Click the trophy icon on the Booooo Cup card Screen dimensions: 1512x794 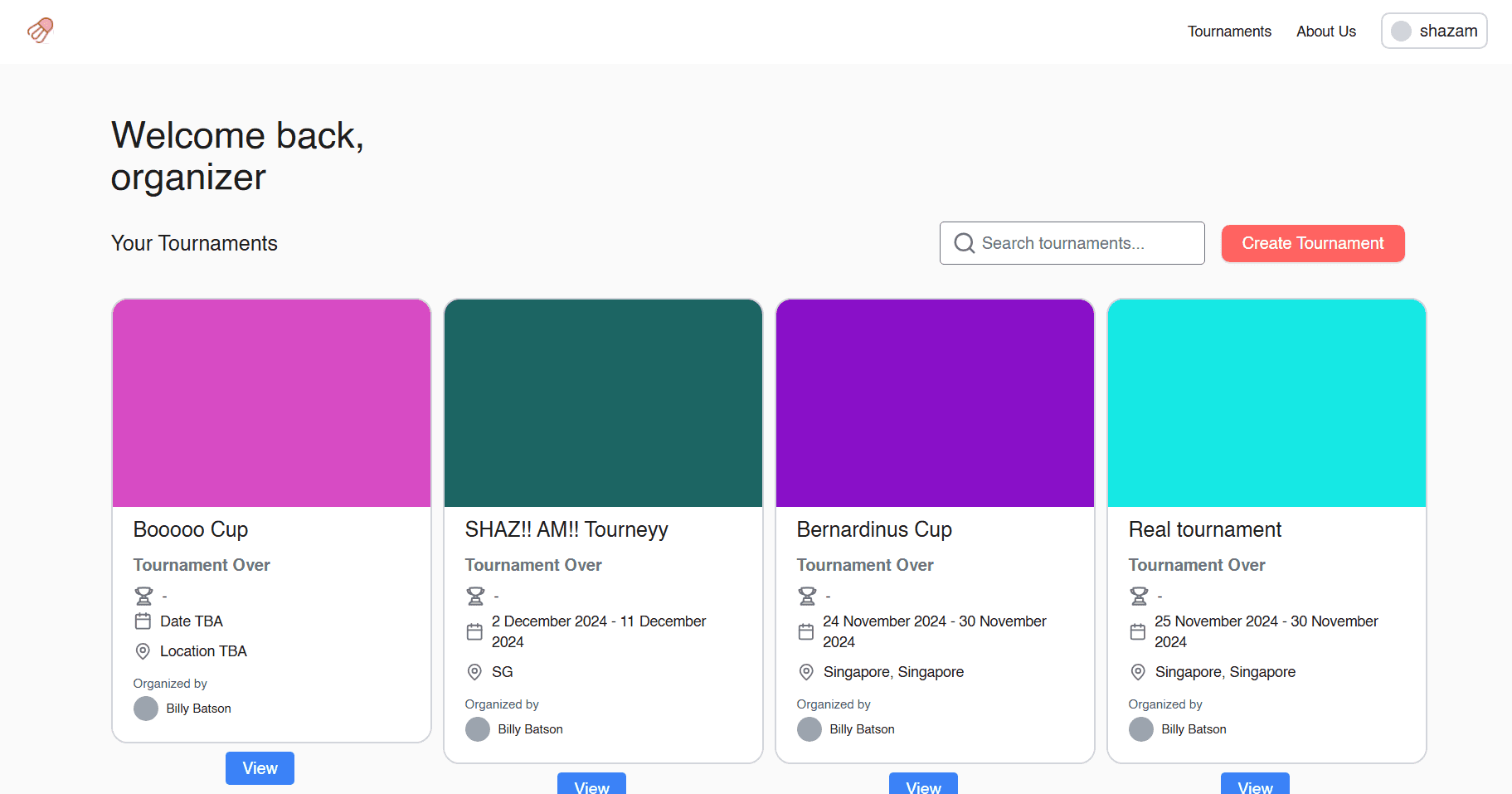143,595
